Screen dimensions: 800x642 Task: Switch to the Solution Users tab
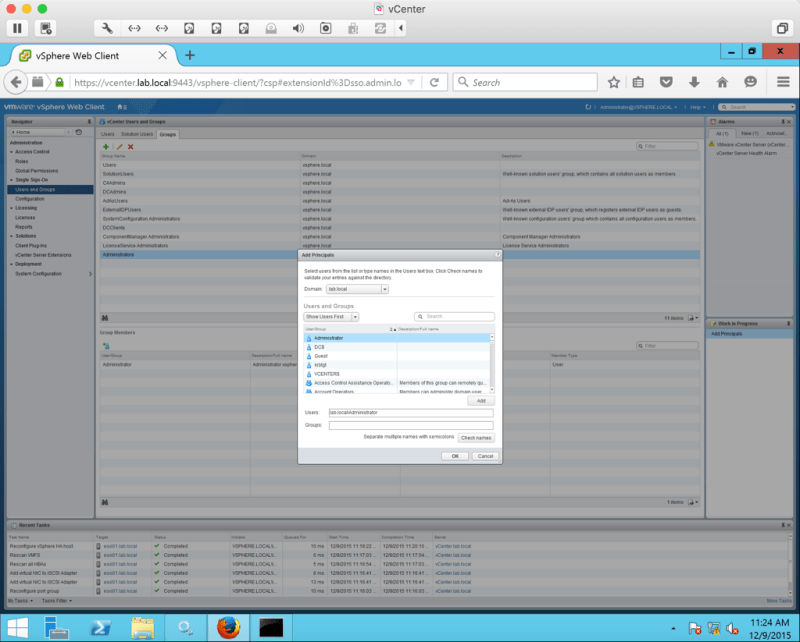click(138, 133)
